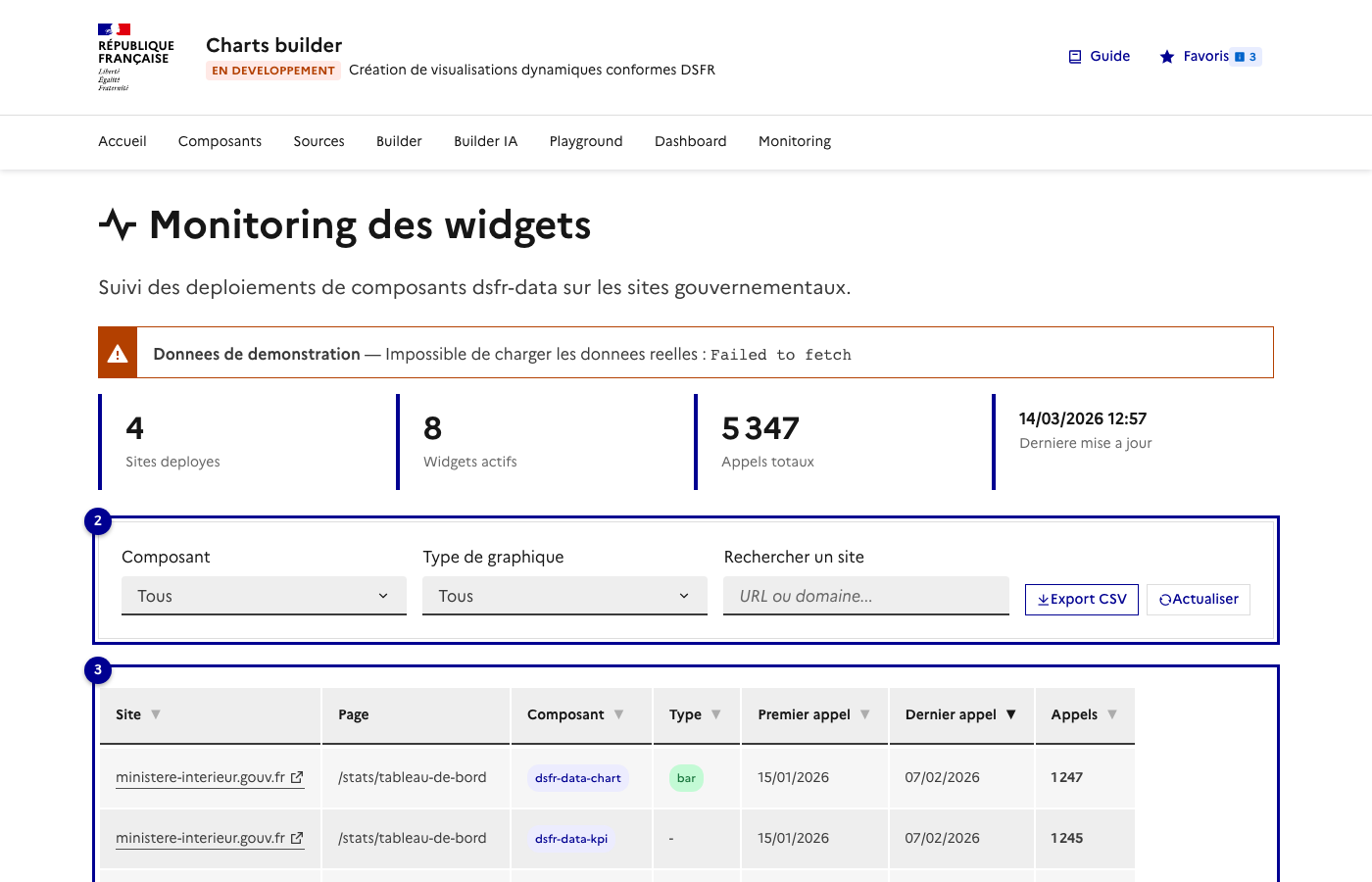
Task: Click the sort icon on the Composant column
Action: click(620, 714)
